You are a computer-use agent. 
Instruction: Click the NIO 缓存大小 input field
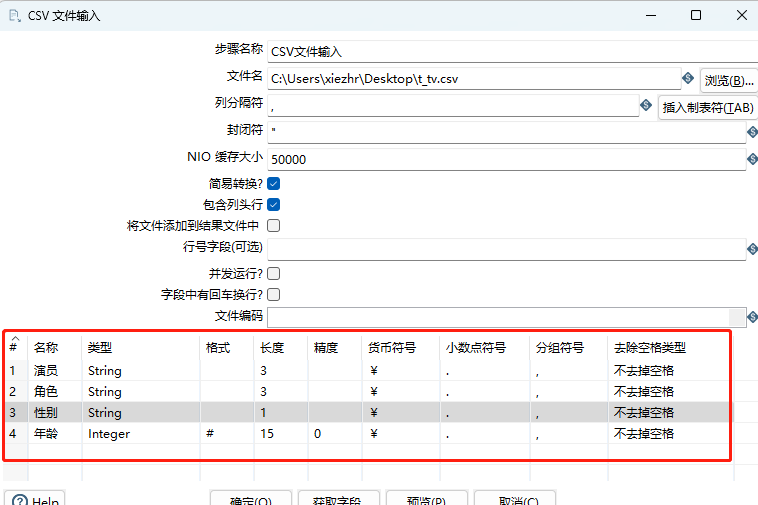click(507, 159)
